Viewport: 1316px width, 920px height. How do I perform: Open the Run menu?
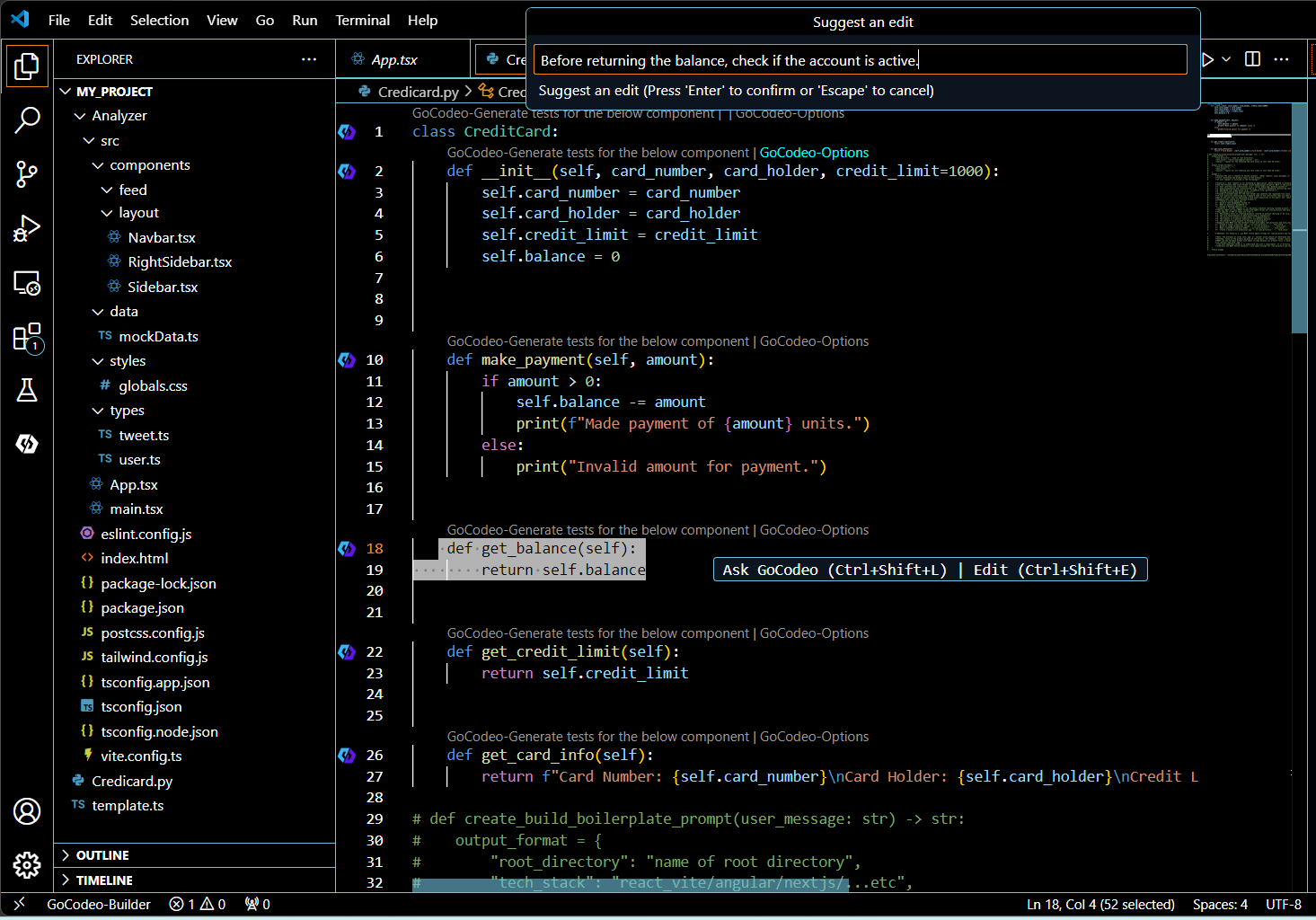point(305,20)
